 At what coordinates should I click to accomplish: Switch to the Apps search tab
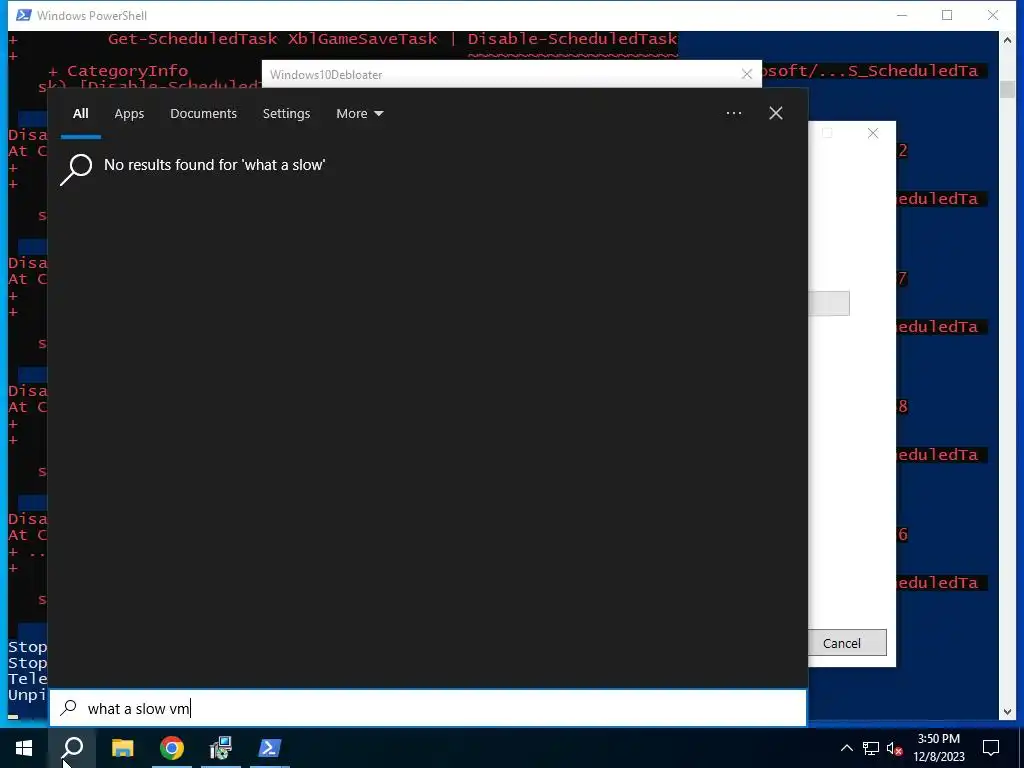click(x=129, y=114)
